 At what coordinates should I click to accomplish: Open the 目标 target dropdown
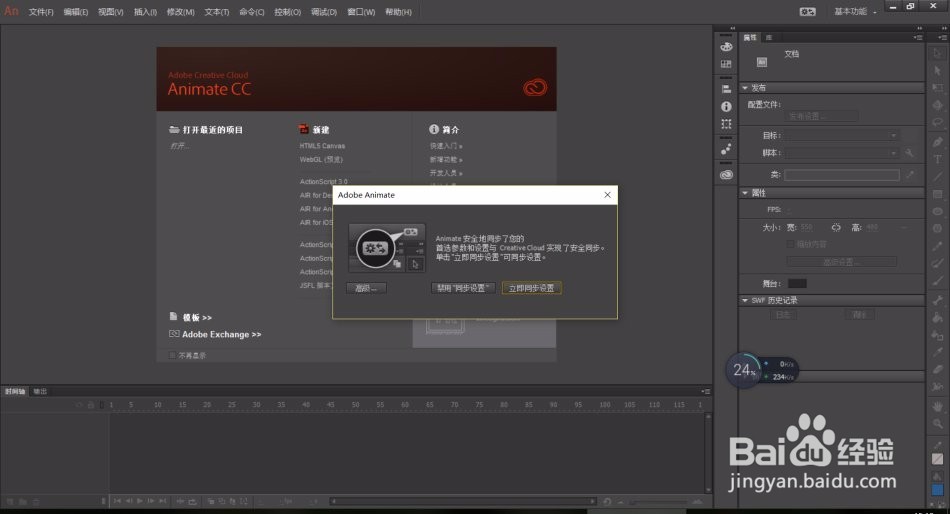(842, 135)
